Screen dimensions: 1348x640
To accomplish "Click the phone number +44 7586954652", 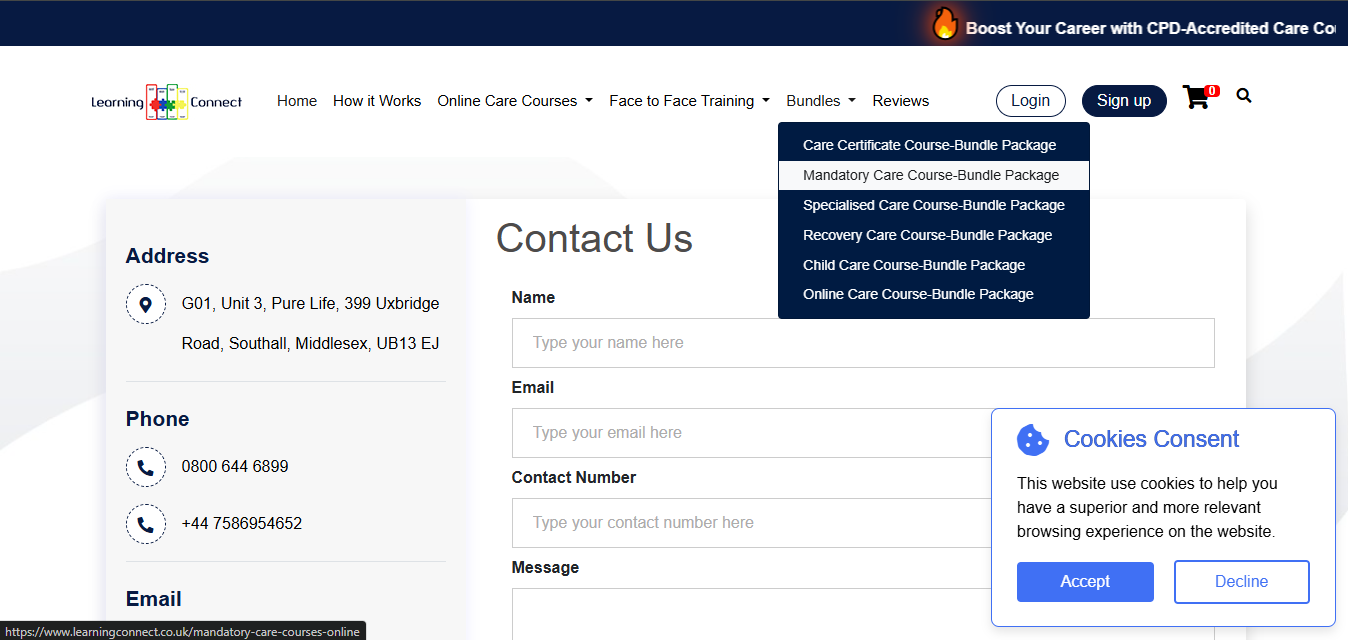I will [x=242, y=523].
